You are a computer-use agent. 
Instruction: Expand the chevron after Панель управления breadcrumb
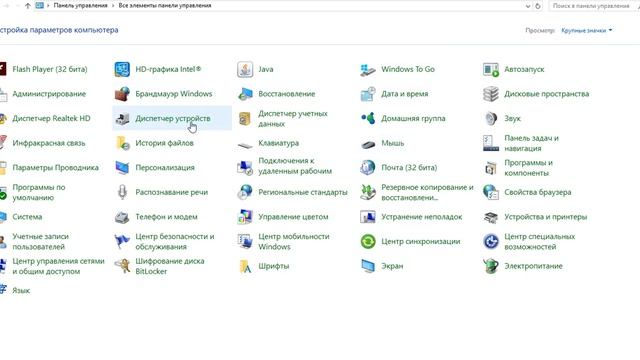113,6
